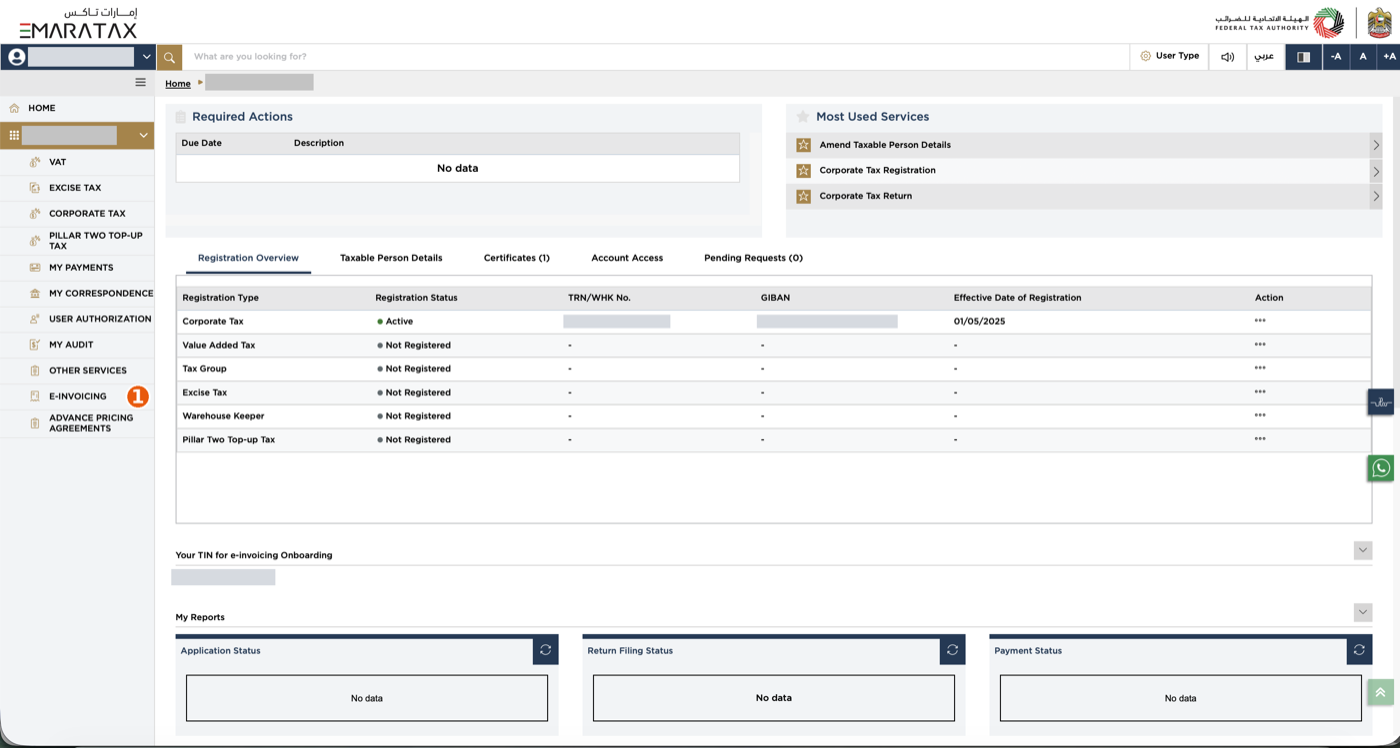
Task: Open actions menu for Excise Tax row
Action: tap(1260, 392)
